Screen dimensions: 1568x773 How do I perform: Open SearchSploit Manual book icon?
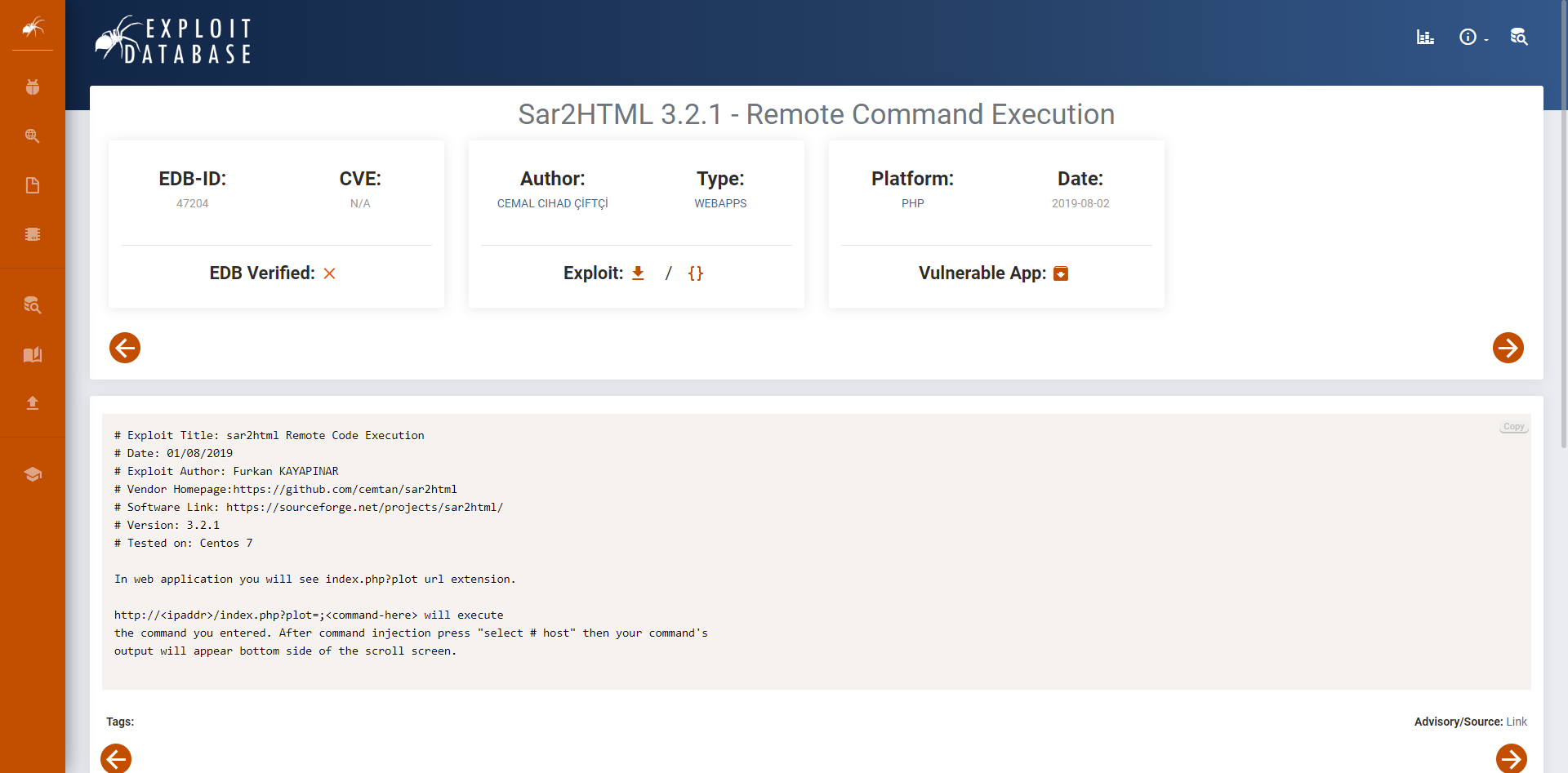pyautogui.click(x=33, y=354)
